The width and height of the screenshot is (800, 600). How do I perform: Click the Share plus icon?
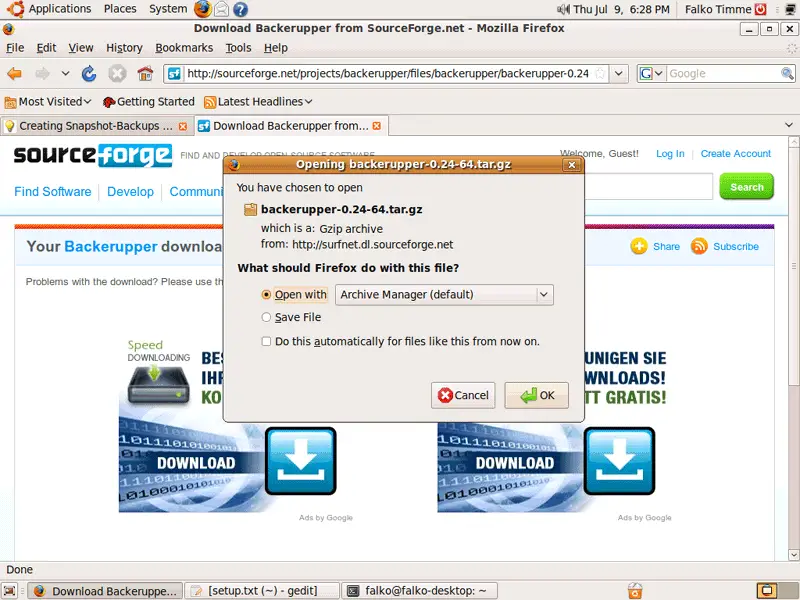638,246
